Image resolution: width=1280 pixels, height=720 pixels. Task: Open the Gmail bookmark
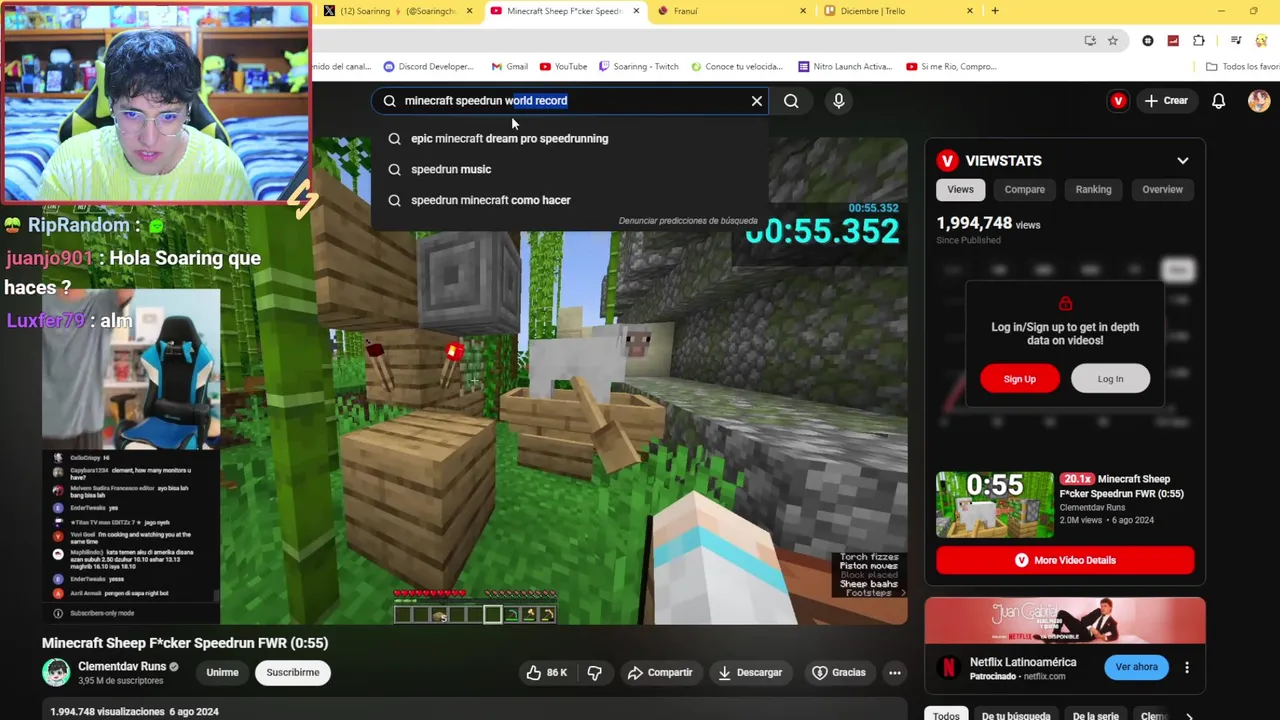pyautogui.click(x=510, y=67)
